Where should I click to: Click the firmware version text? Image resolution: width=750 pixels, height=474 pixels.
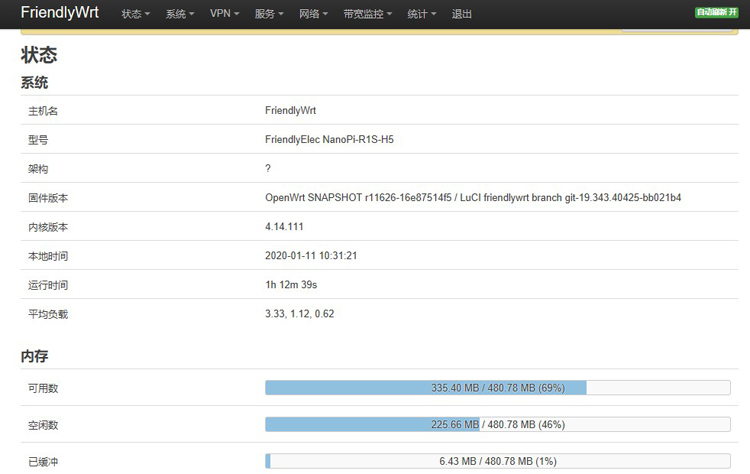click(x=473, y=198)
